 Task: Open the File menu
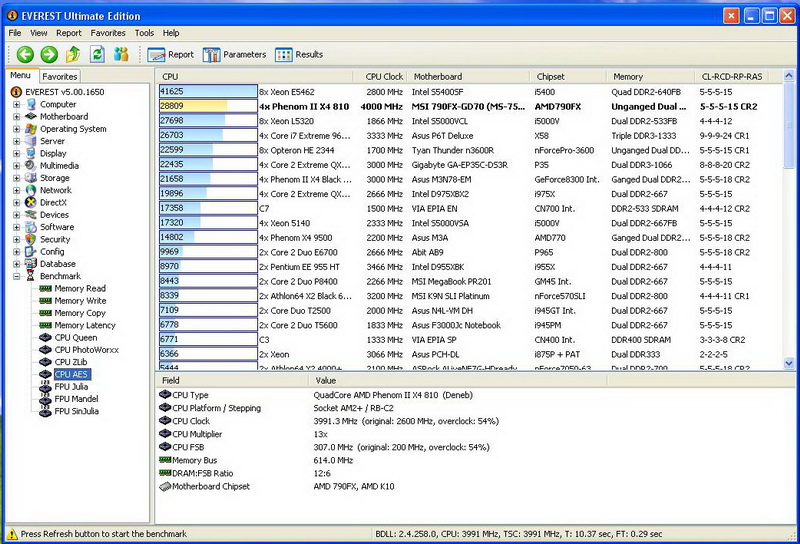tap(15, 33)
